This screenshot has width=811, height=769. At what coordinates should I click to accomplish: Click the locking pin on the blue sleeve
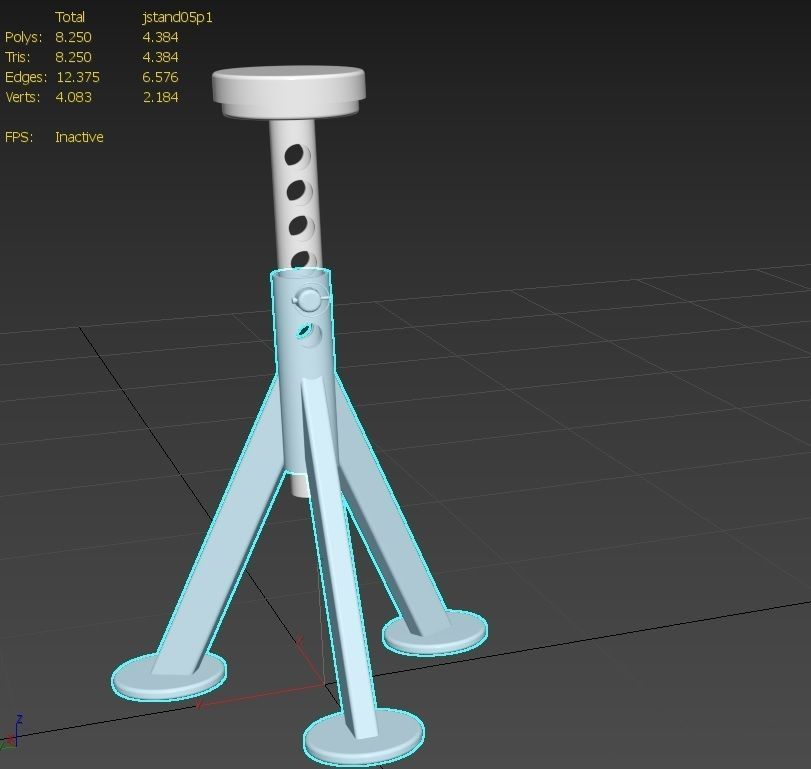click(x=309, y=300)
